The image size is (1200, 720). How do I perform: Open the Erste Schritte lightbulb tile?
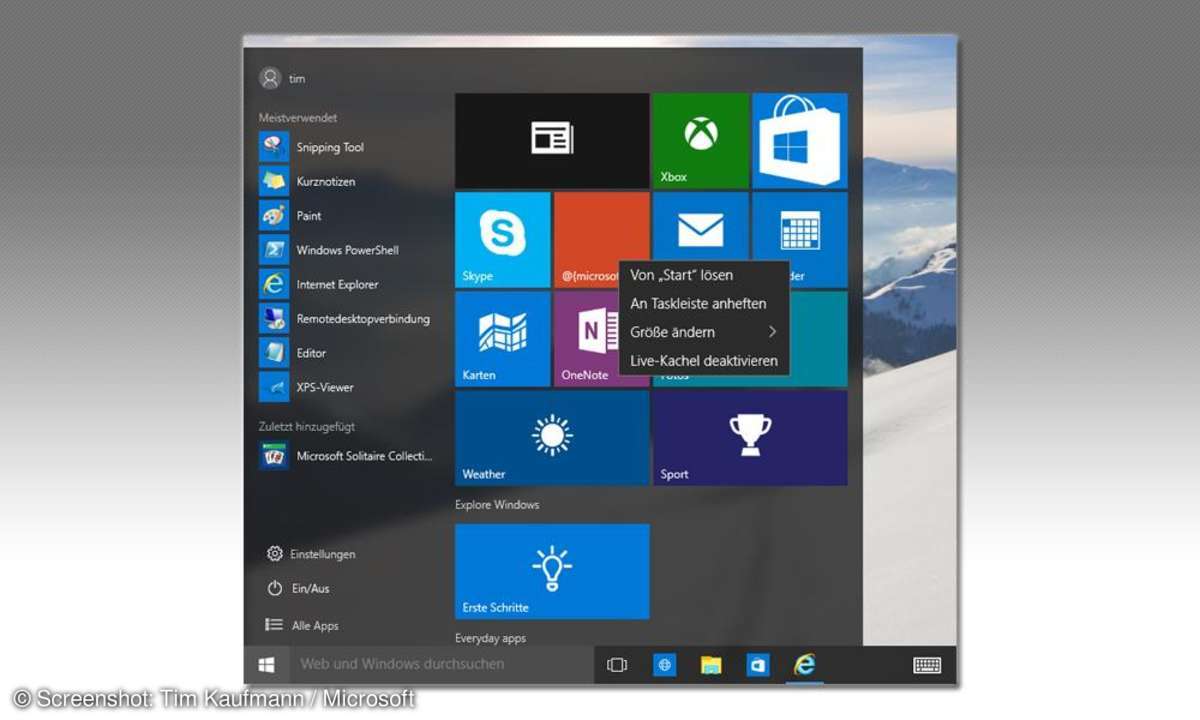tap(552, 571)
